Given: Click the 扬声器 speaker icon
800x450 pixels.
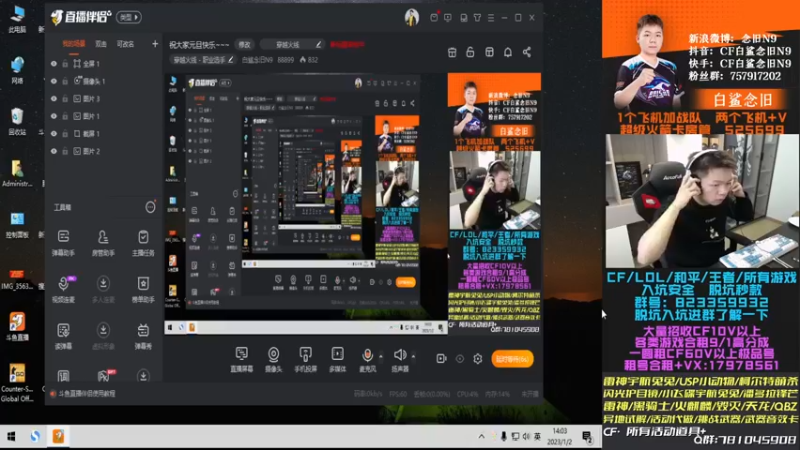Looking at the screenshot, I should pyautogui.click(x=400, y=355).
